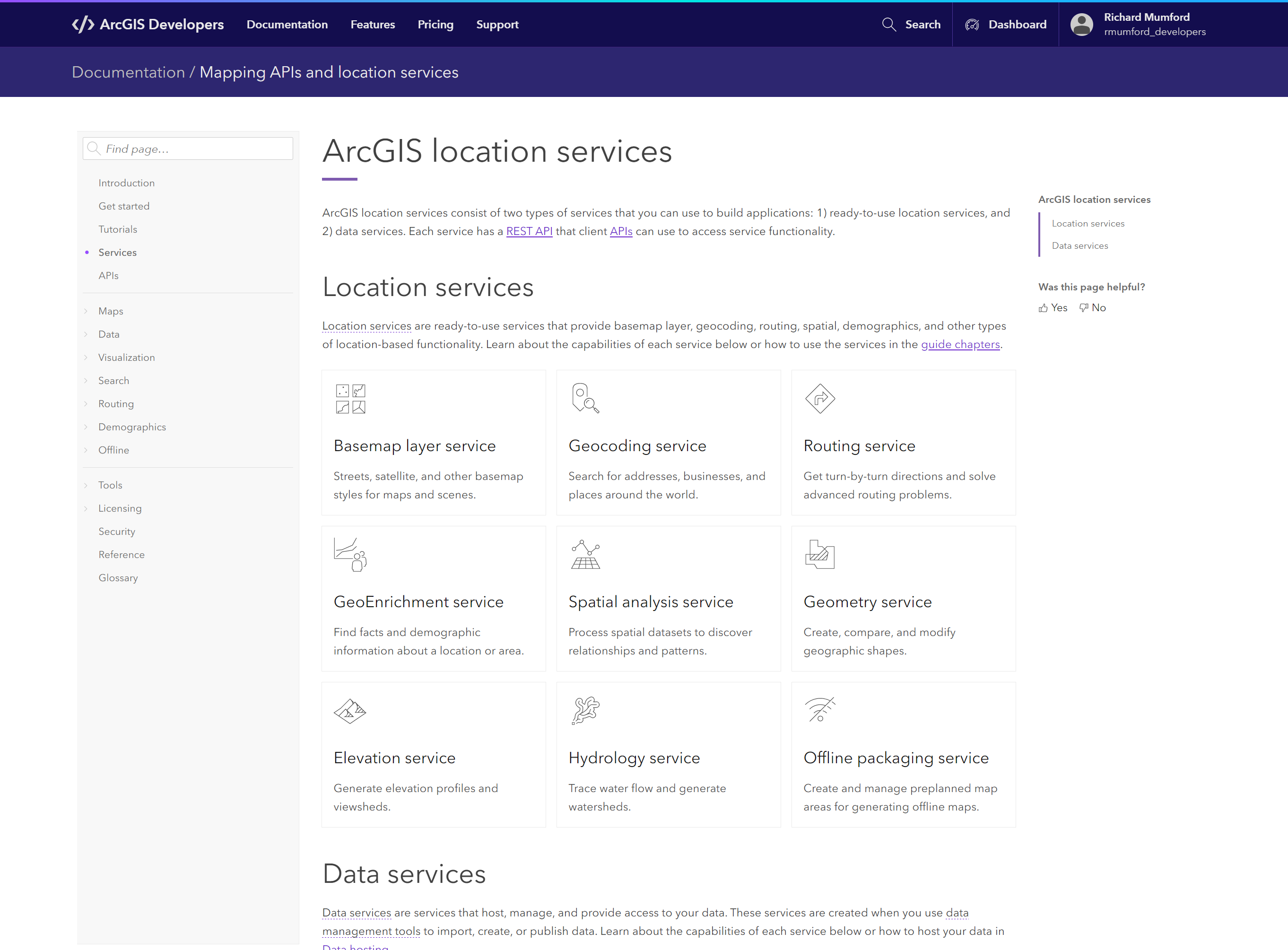
Task: Click the Basemap layer service icon
Action: [x=350, y=399]
